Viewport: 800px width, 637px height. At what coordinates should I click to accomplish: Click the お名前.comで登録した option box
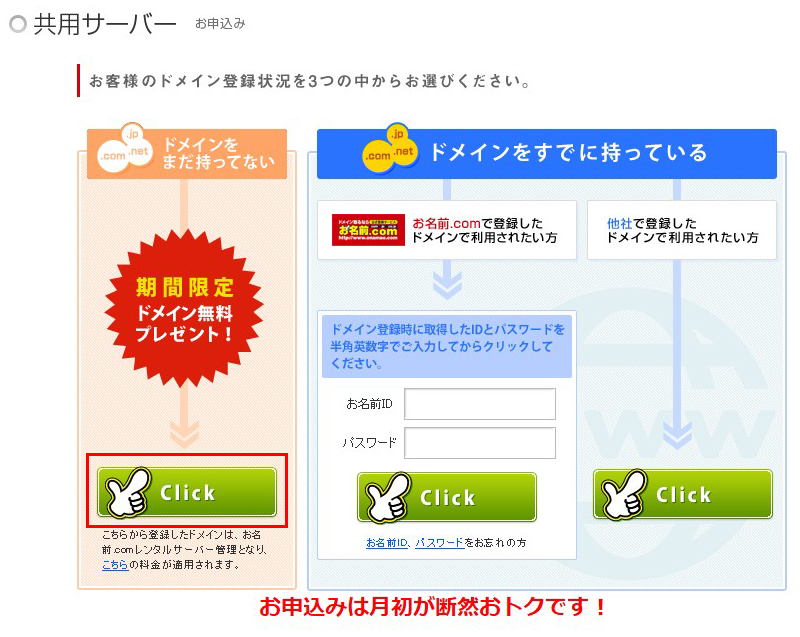(x=447, y=230)
